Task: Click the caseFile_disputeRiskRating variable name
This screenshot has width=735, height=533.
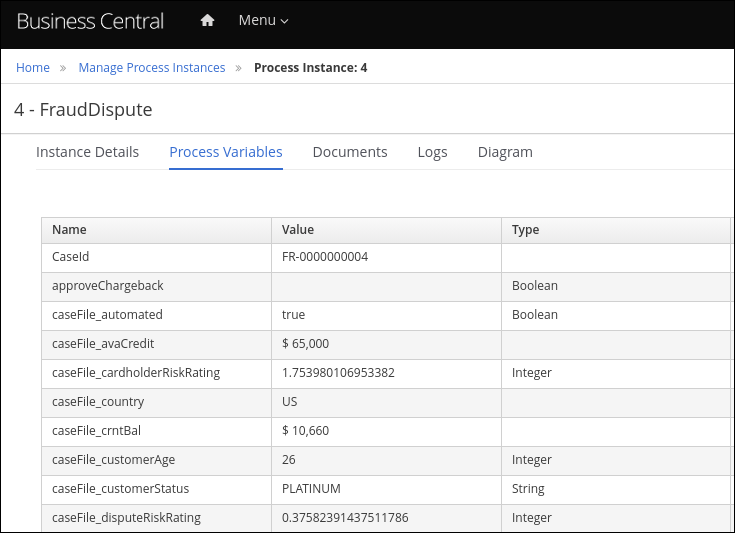Action: pyautogui.click(x=126, y=518)
